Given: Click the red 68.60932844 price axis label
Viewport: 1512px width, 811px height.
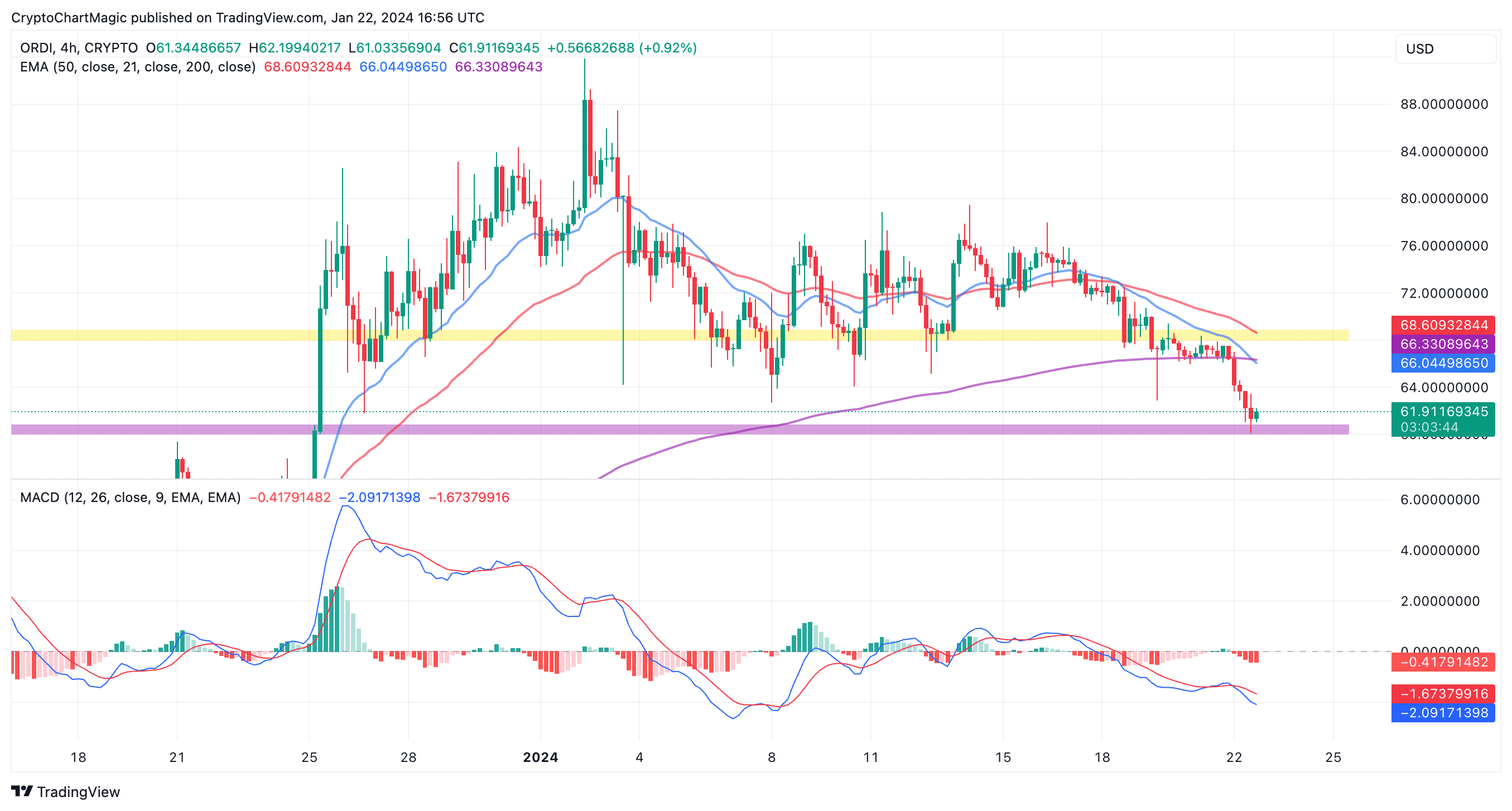Looking at the screenshot, I should pyautogui.click(x=1443, y=325).
